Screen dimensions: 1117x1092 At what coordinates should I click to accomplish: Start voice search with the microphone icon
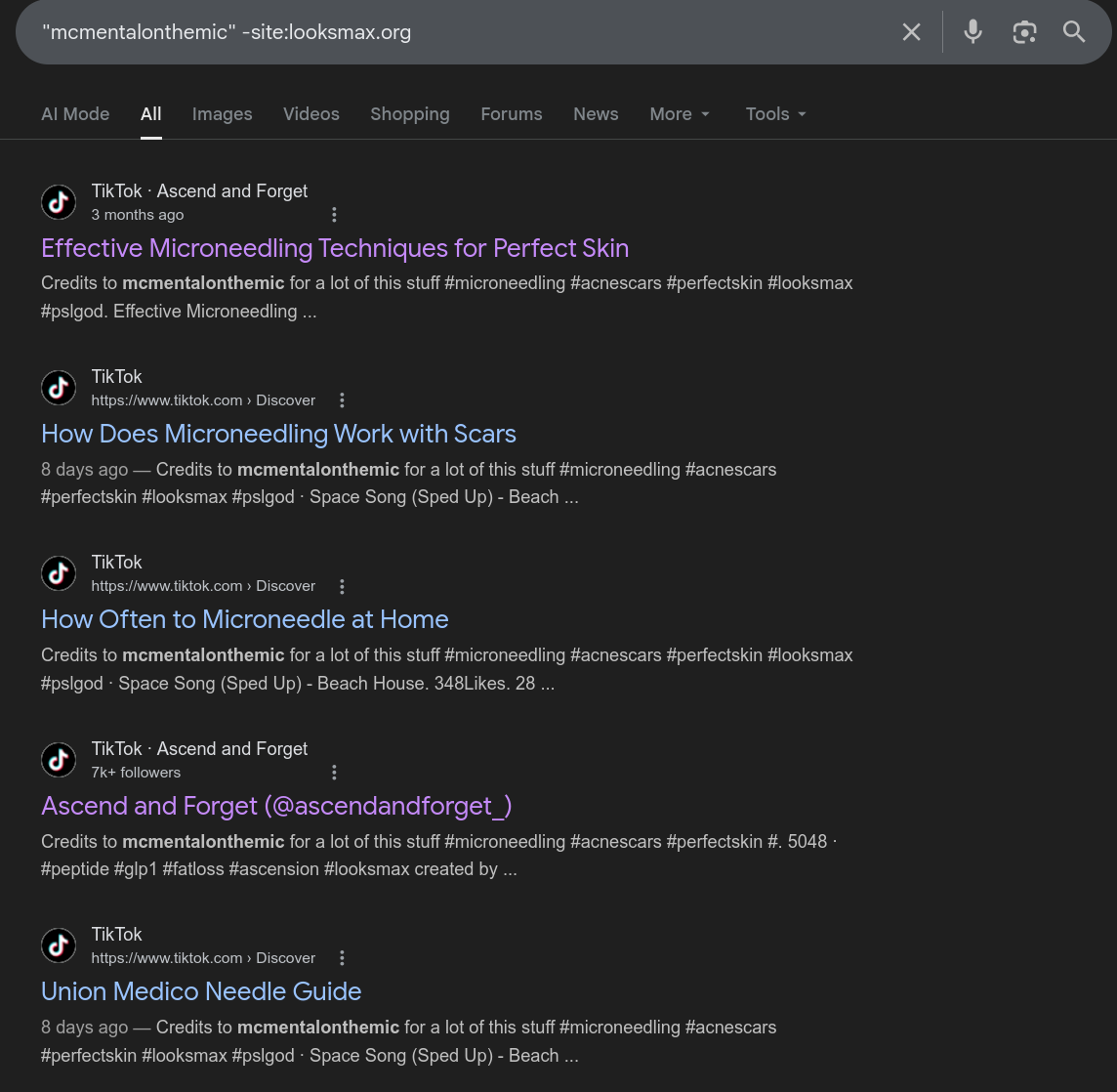coord(972,32)
